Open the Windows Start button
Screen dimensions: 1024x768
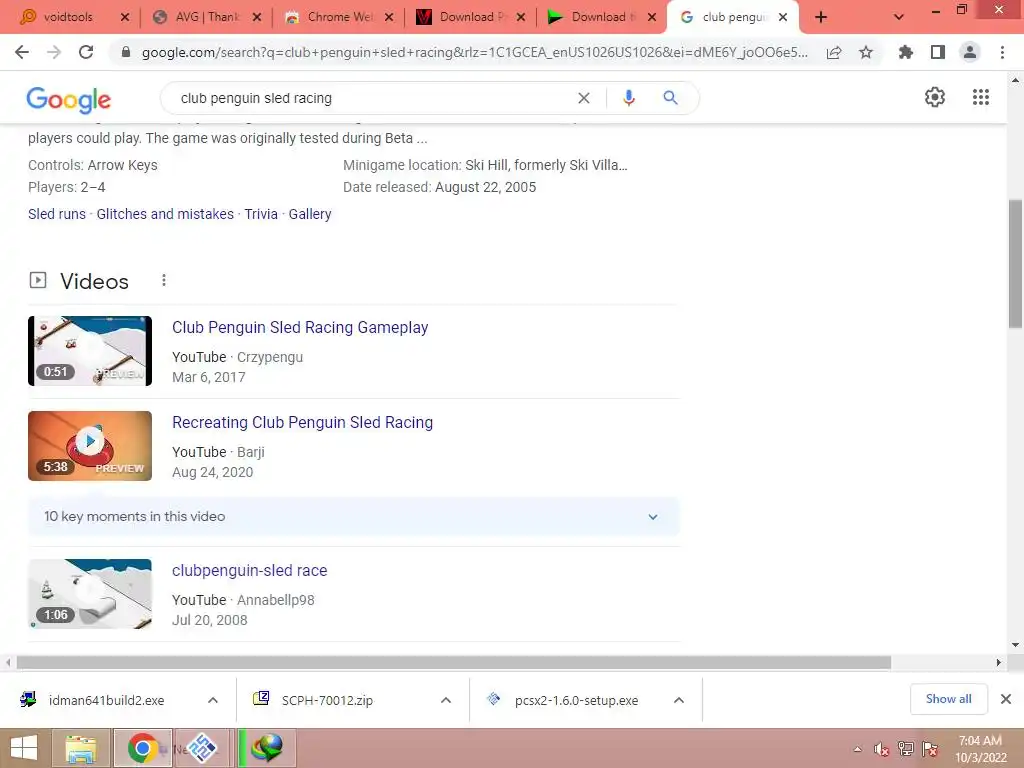[x=24, y=748]
